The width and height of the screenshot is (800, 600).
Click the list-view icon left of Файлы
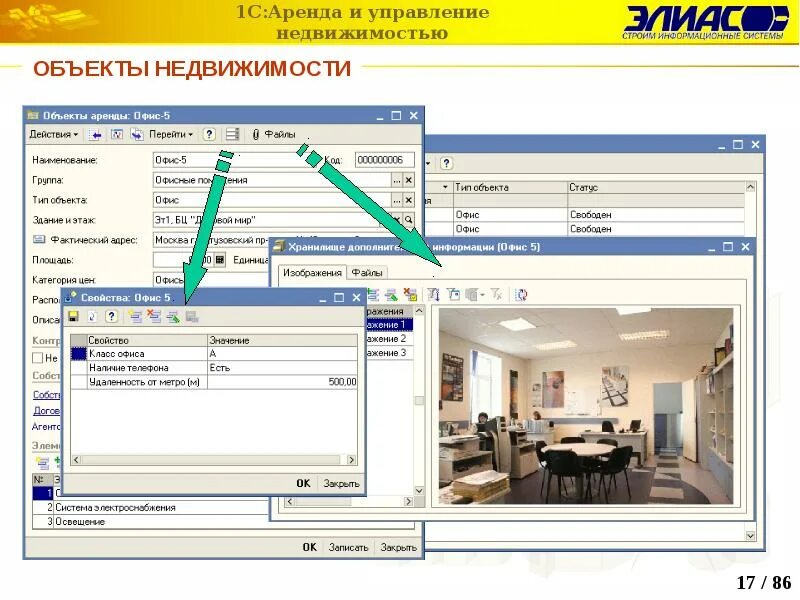[232, 135]
